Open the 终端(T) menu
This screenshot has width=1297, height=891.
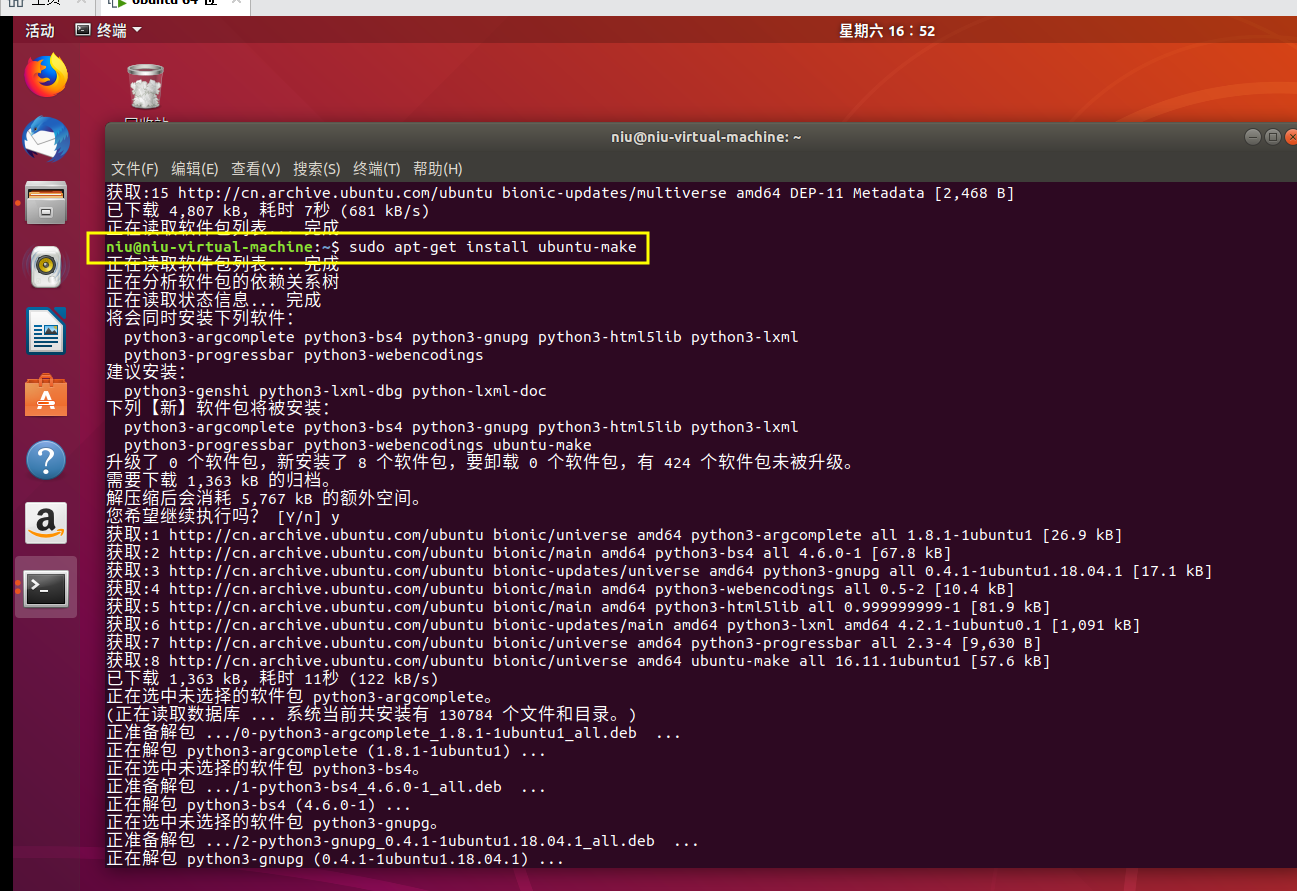tap(377, 169)
